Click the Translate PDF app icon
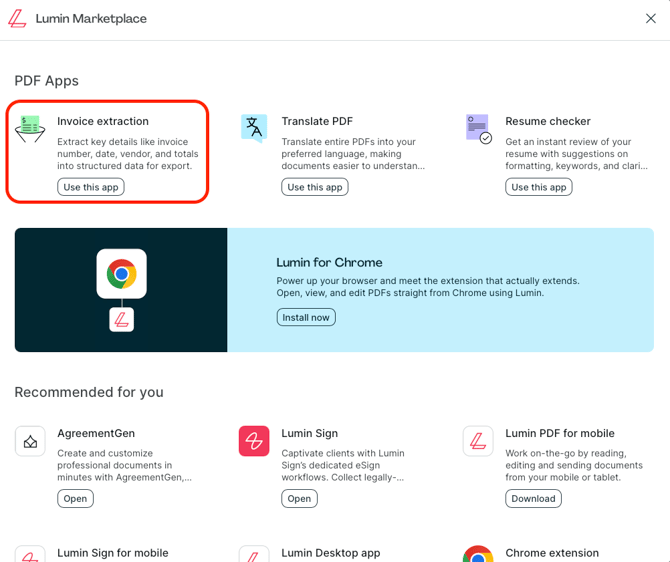 [x=254, y=128]
